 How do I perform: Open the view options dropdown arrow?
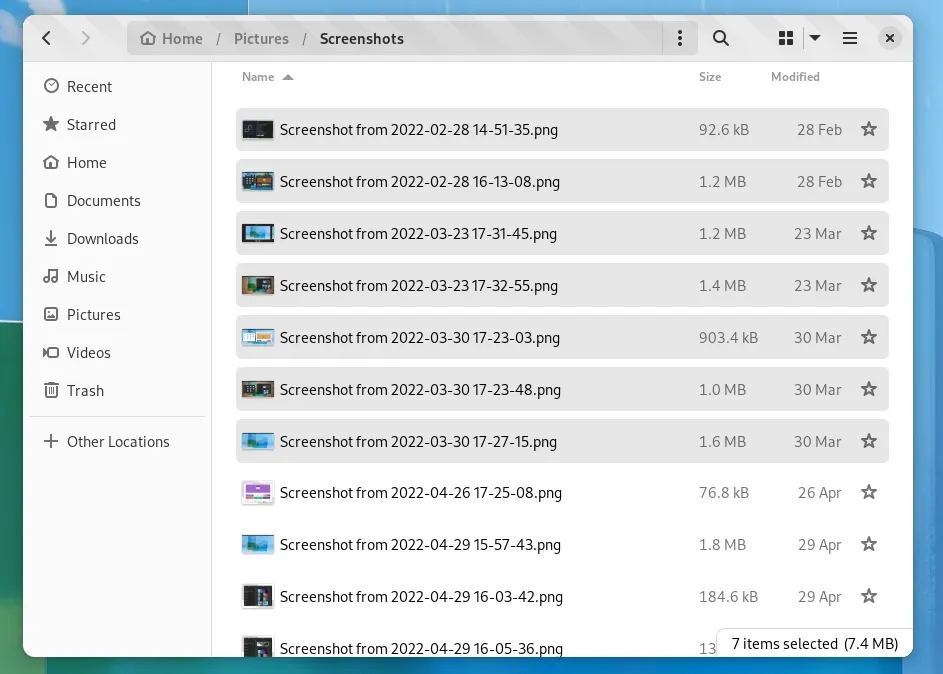pos(815,38)
